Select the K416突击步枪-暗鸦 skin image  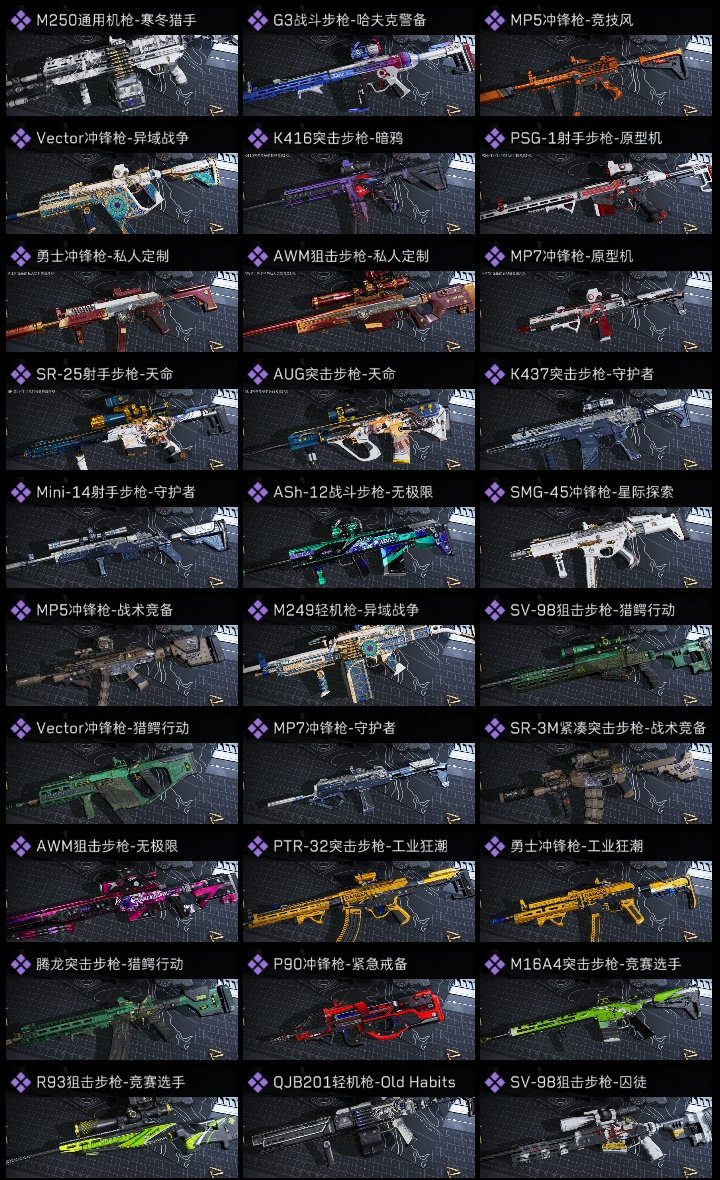click(x=359, y=193)
